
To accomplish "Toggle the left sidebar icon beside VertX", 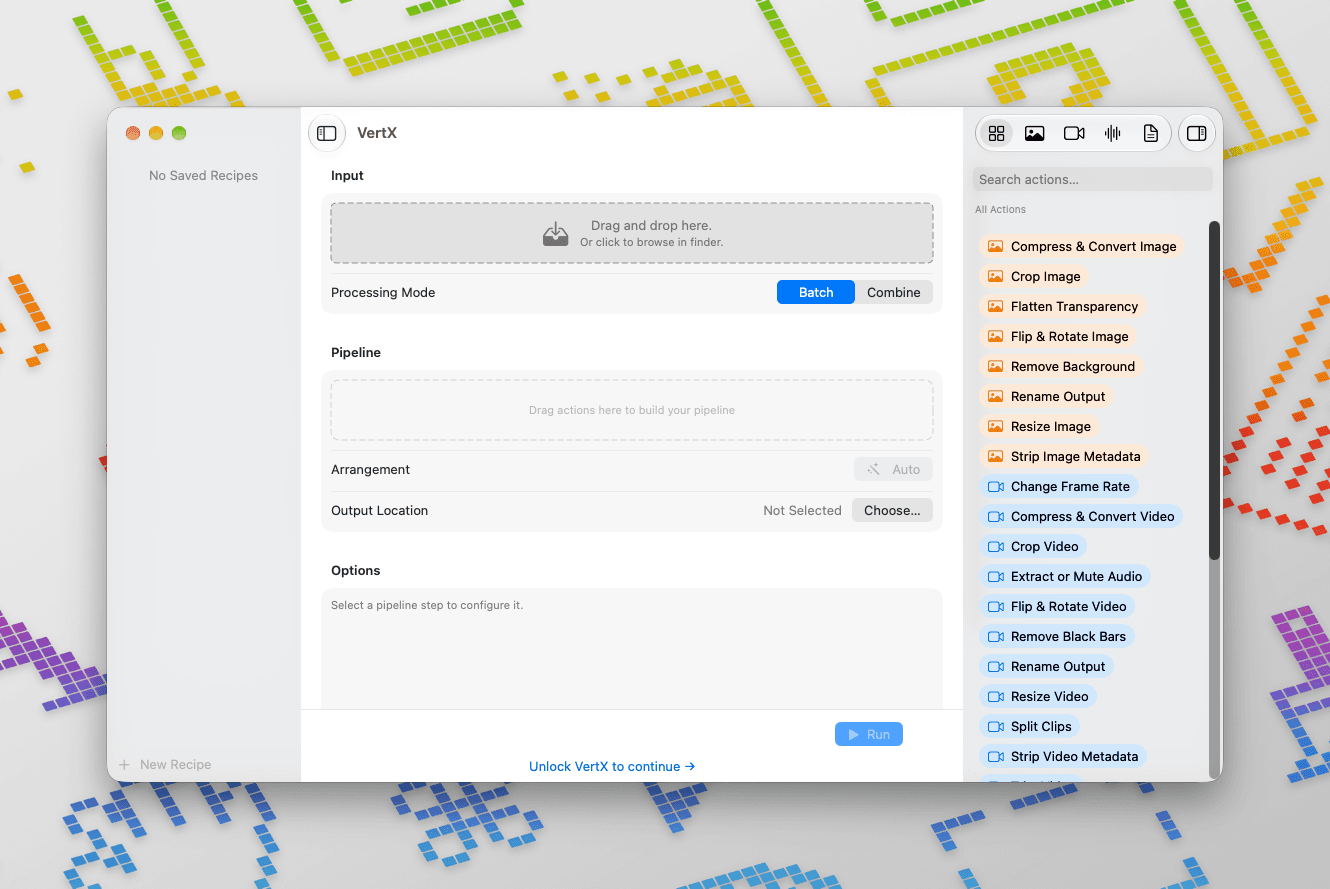I will pyautogui.click(x=327, y=133).
